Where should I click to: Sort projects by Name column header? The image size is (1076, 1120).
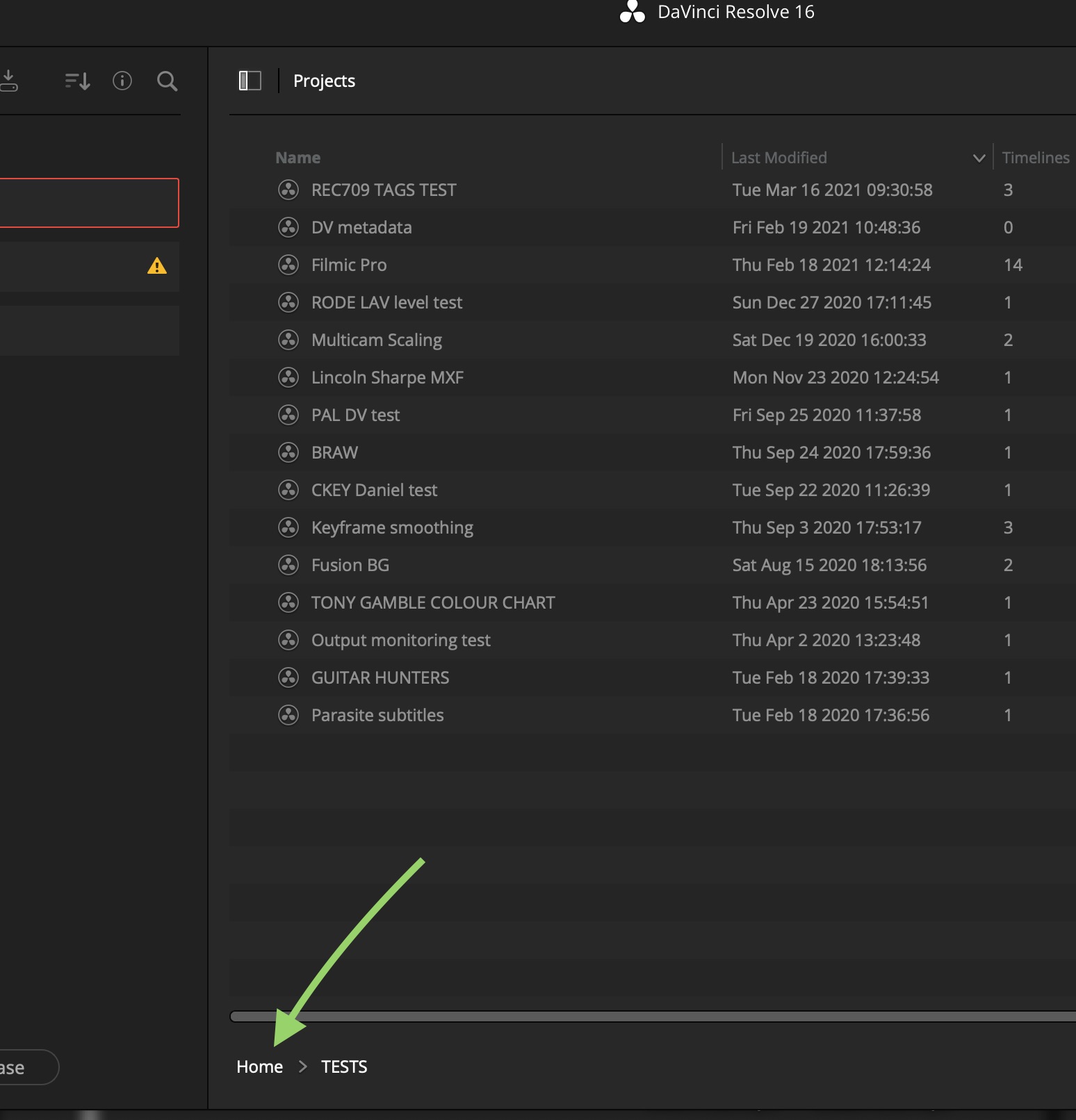[297, 158]
